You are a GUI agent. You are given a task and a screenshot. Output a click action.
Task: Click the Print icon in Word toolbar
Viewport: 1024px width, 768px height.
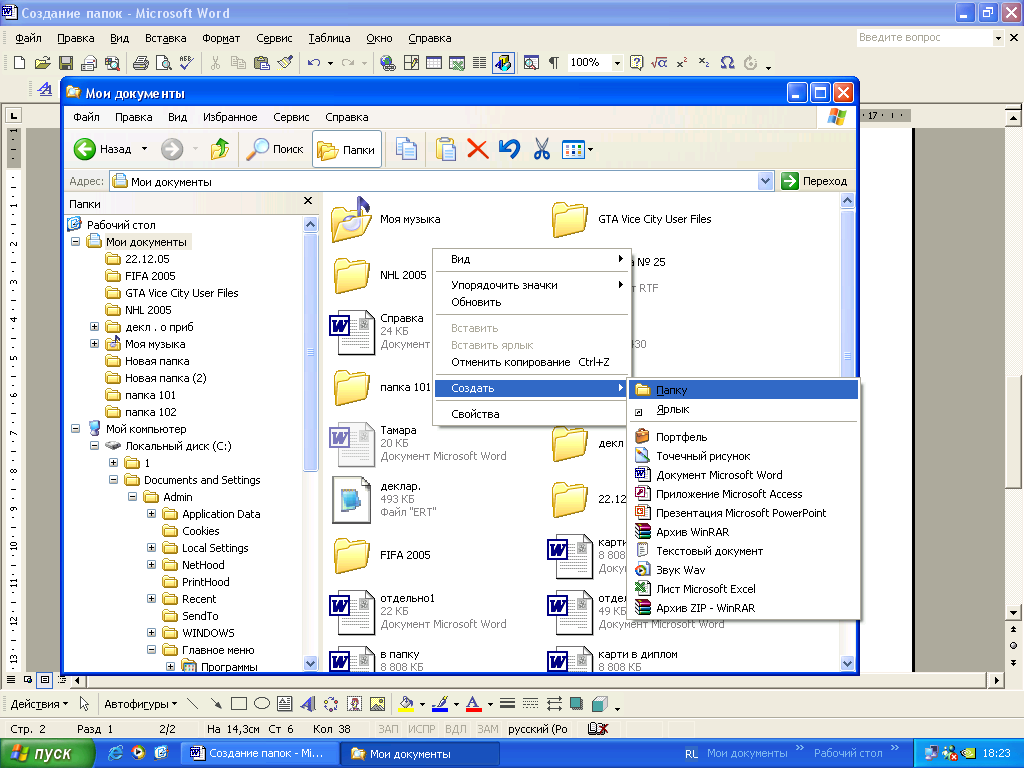[x=140, y=63]
